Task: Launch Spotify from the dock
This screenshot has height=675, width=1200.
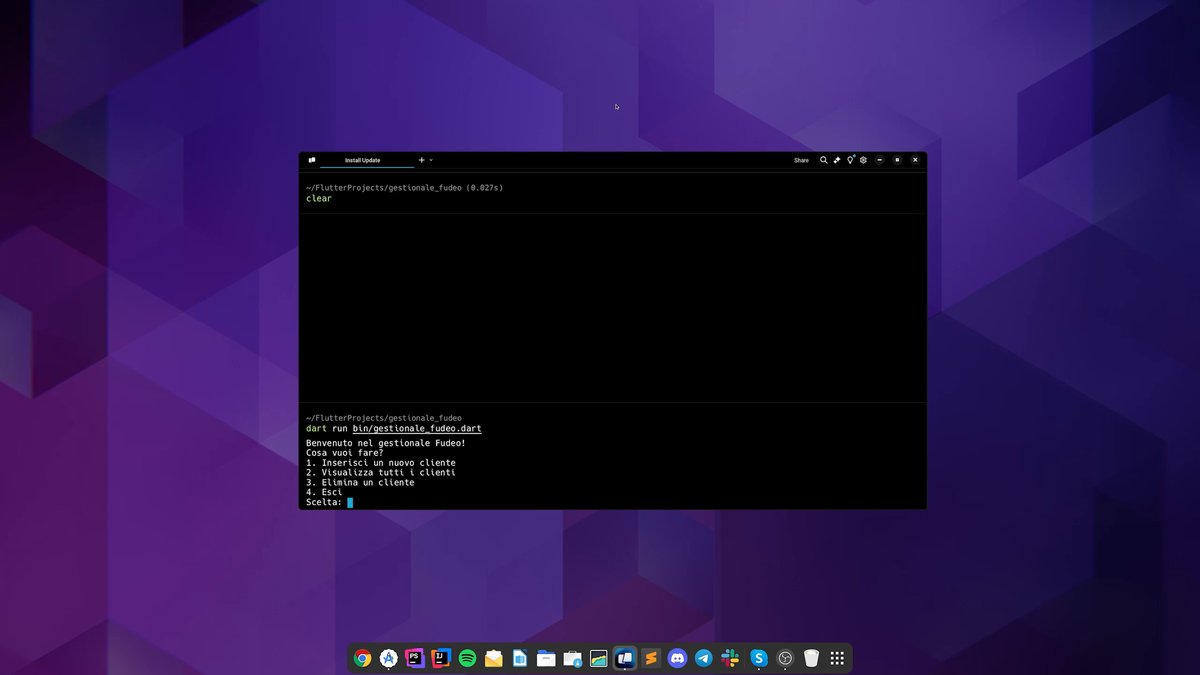Action: [467, 658]
